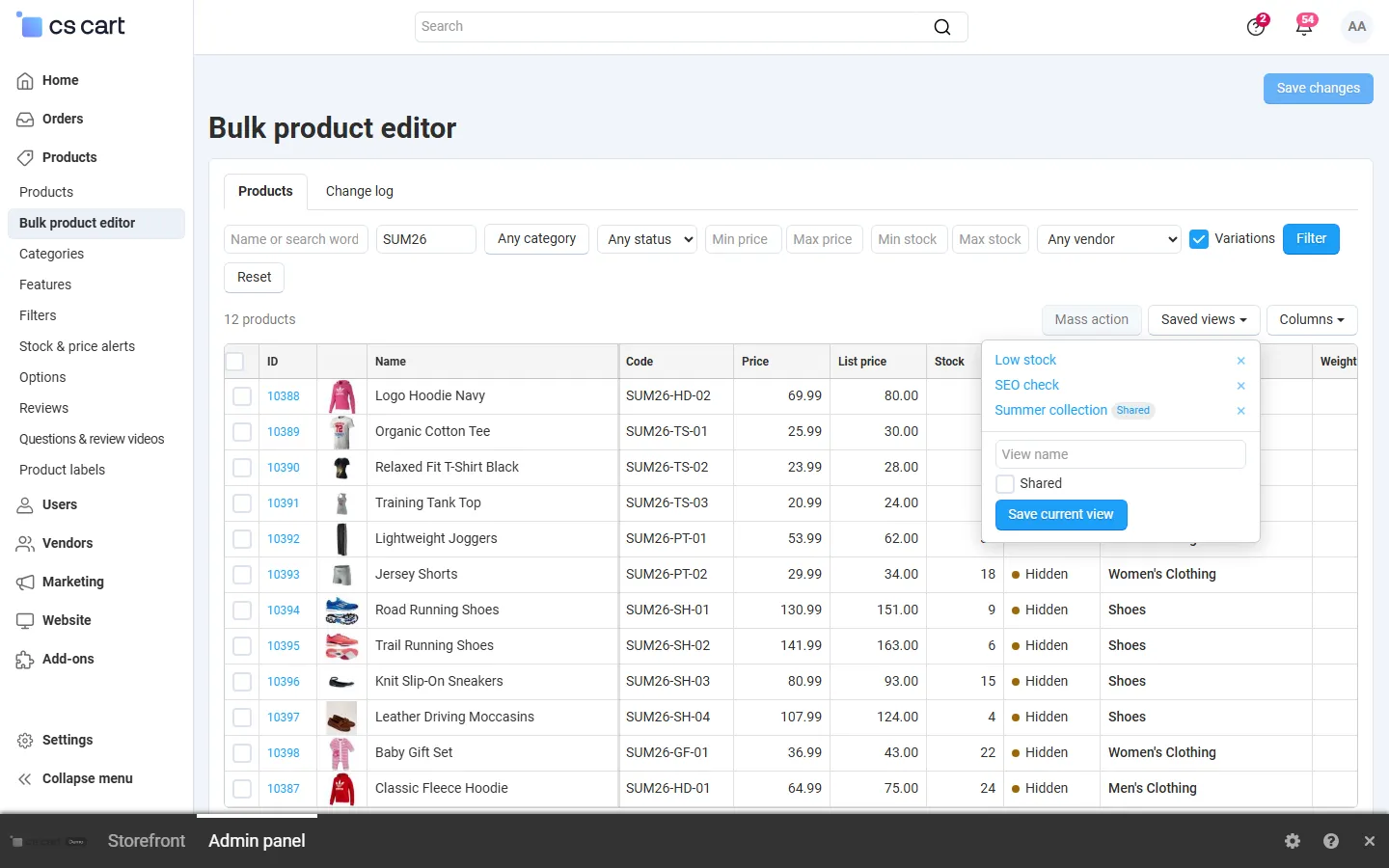Expand the Products sidebar section
The height and width of the screenshot is (868, 1389).
coord(69,157)
